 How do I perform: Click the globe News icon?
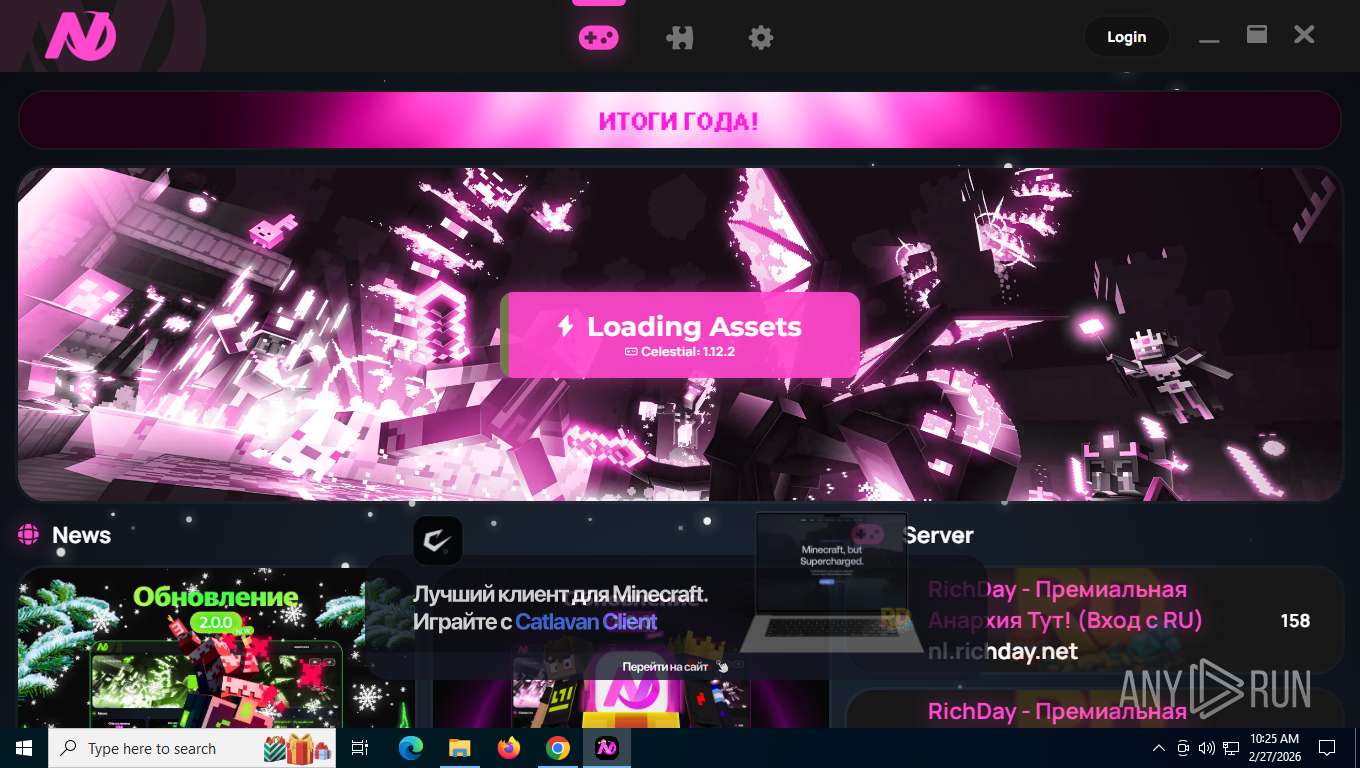click(x=28, y=535)
